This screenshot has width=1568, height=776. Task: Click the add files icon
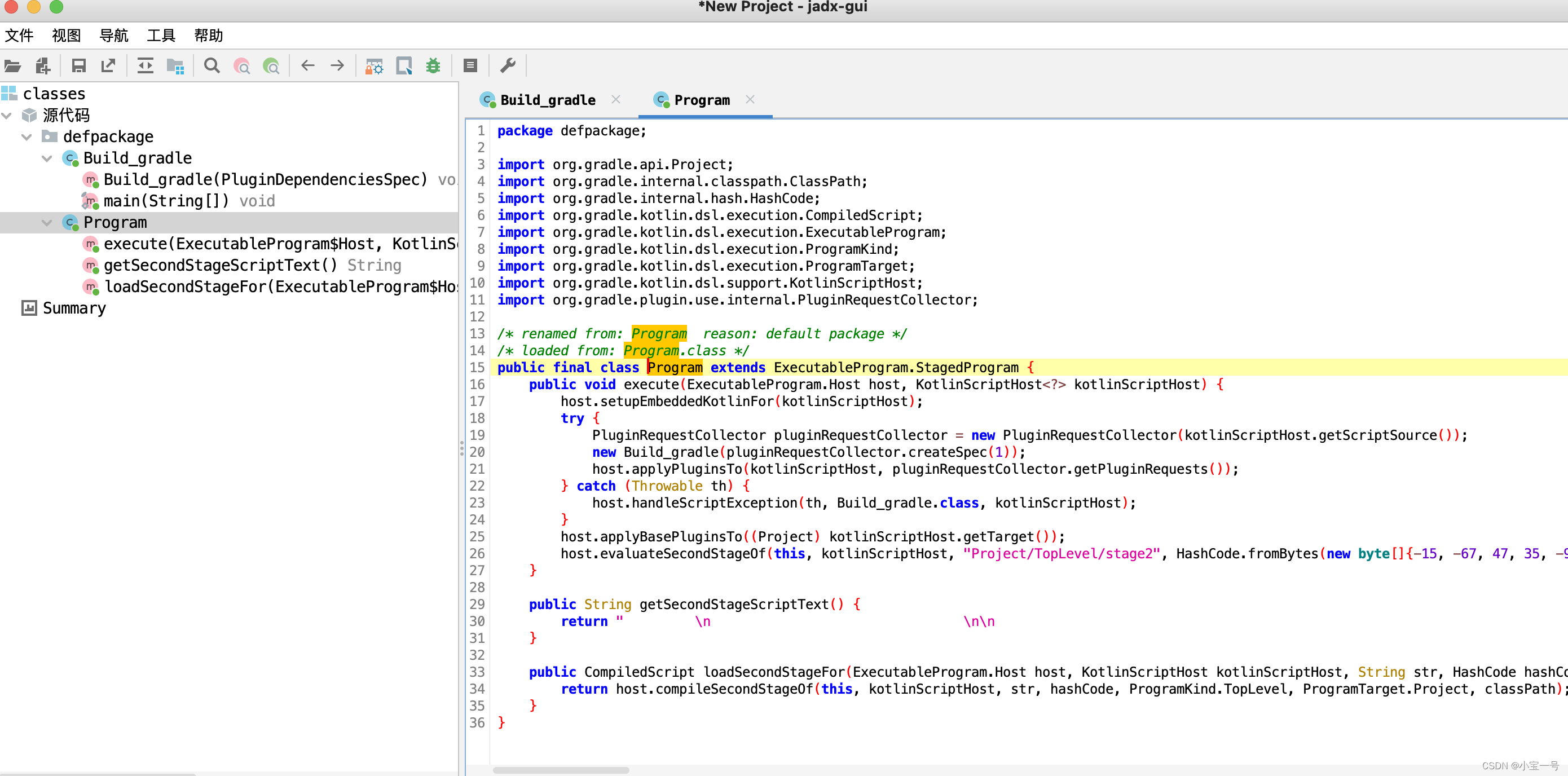coord(43,66)
